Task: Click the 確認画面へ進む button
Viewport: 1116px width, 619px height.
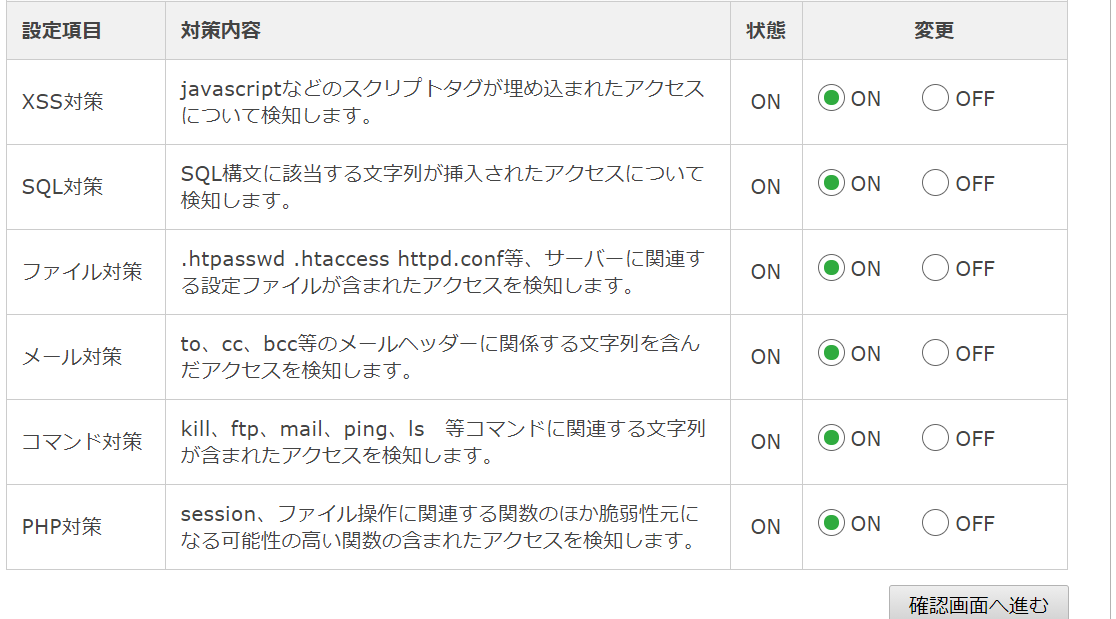Action: [x=979, y=603]
